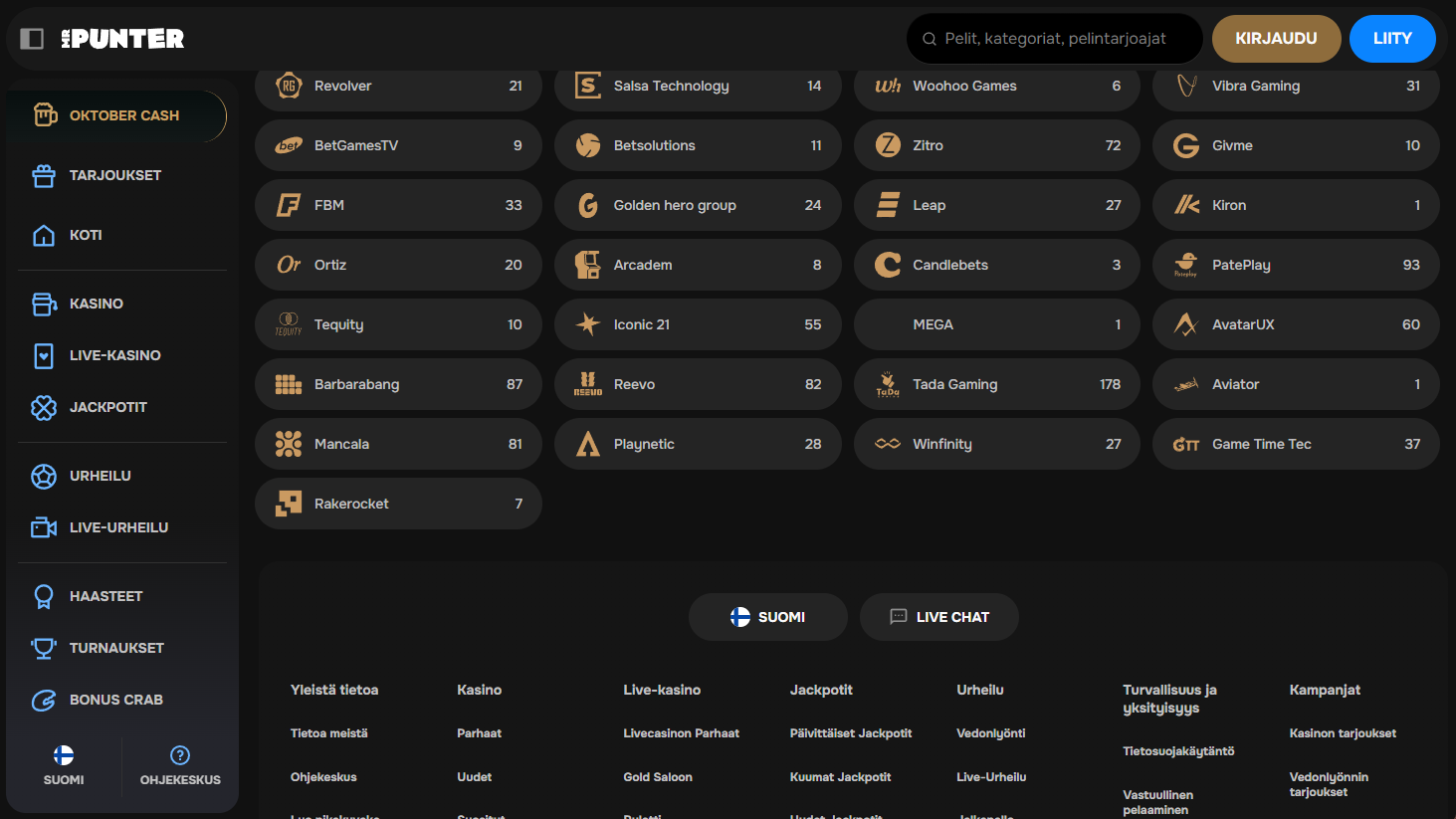Viewport: 1456px width, 819px height.
Task: Open Live-Kasino card icon in sidebar
Action: tap(44, 356)
